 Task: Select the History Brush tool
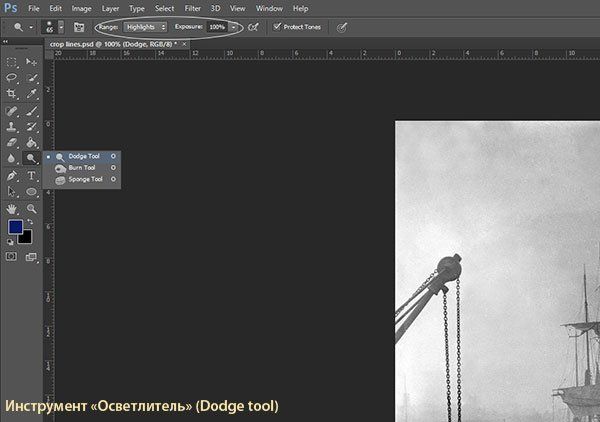click(31, 127)
